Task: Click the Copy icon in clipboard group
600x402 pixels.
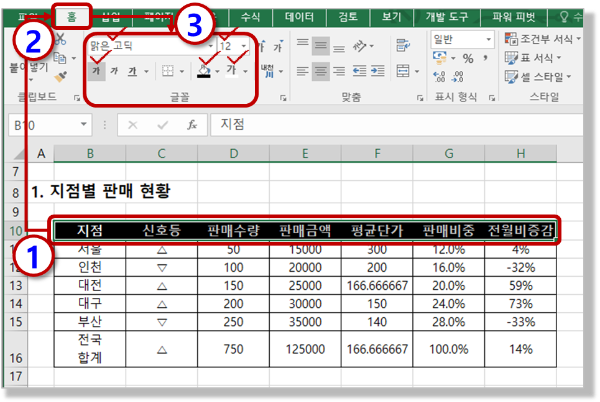Action: pyautogui.click(x=60, y=58)
